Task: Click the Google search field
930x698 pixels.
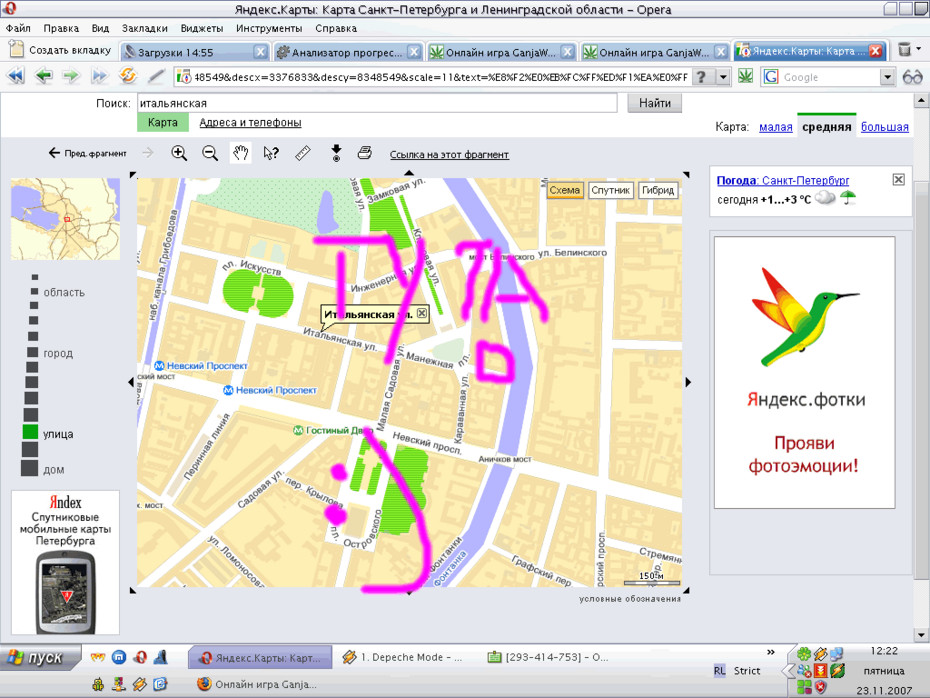Action: click(829, 77)
